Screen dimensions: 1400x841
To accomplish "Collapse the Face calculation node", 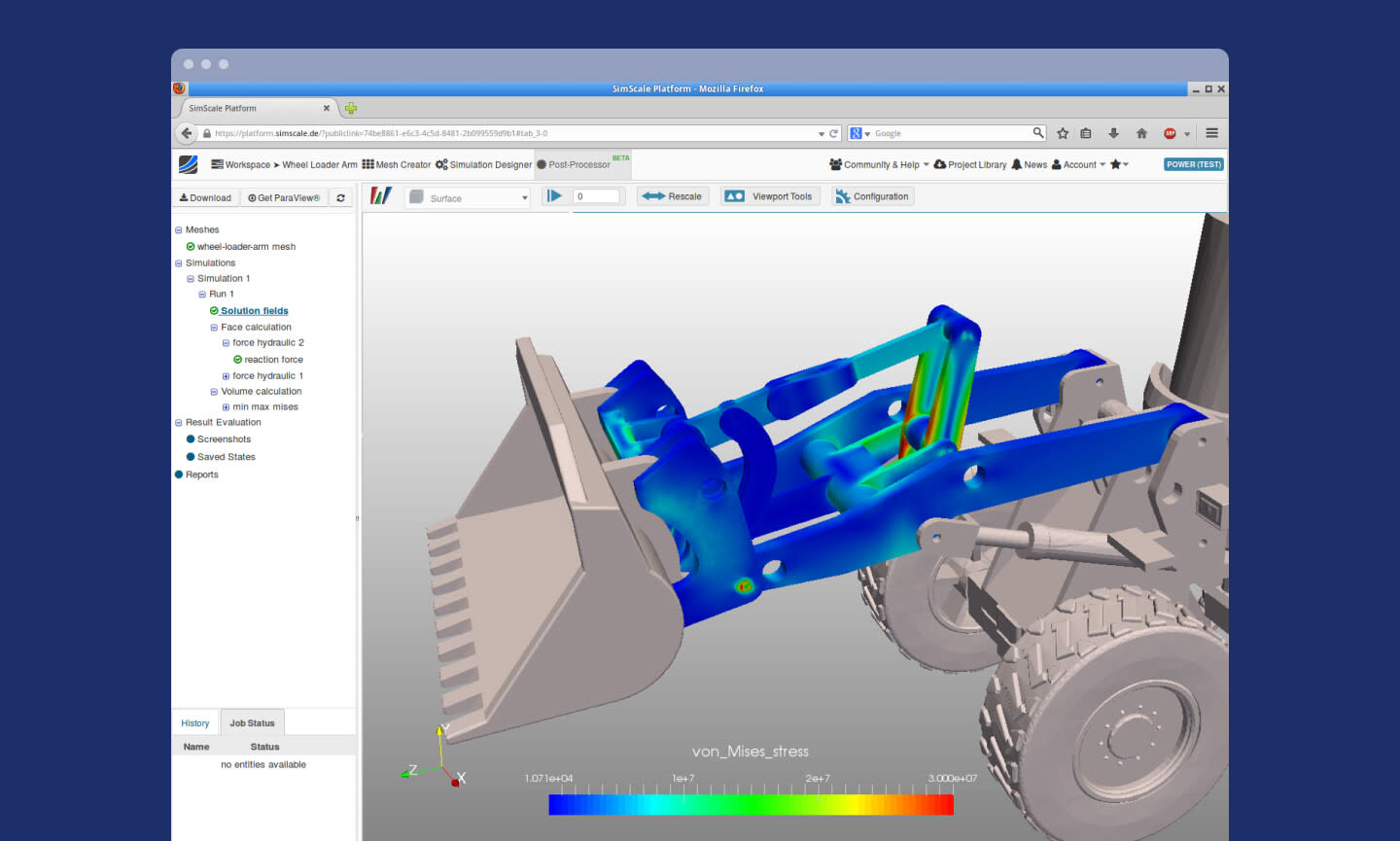I will [214, 328].
